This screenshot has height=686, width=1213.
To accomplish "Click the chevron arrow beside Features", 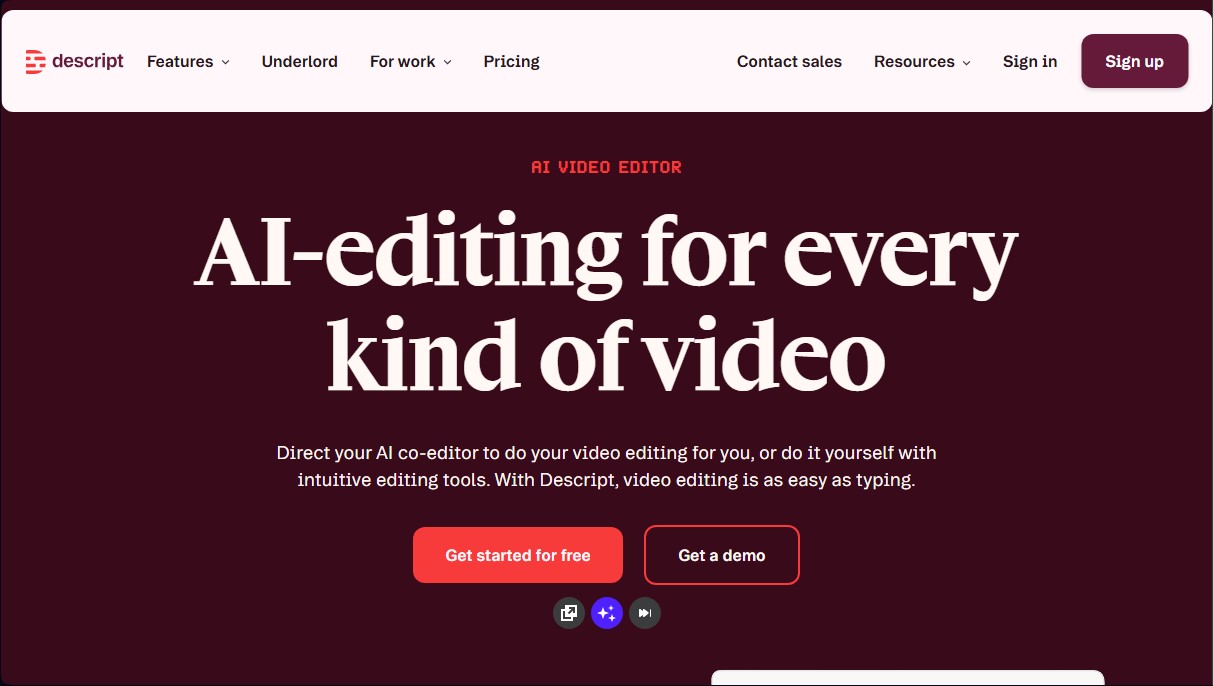I will click(227, 62).
